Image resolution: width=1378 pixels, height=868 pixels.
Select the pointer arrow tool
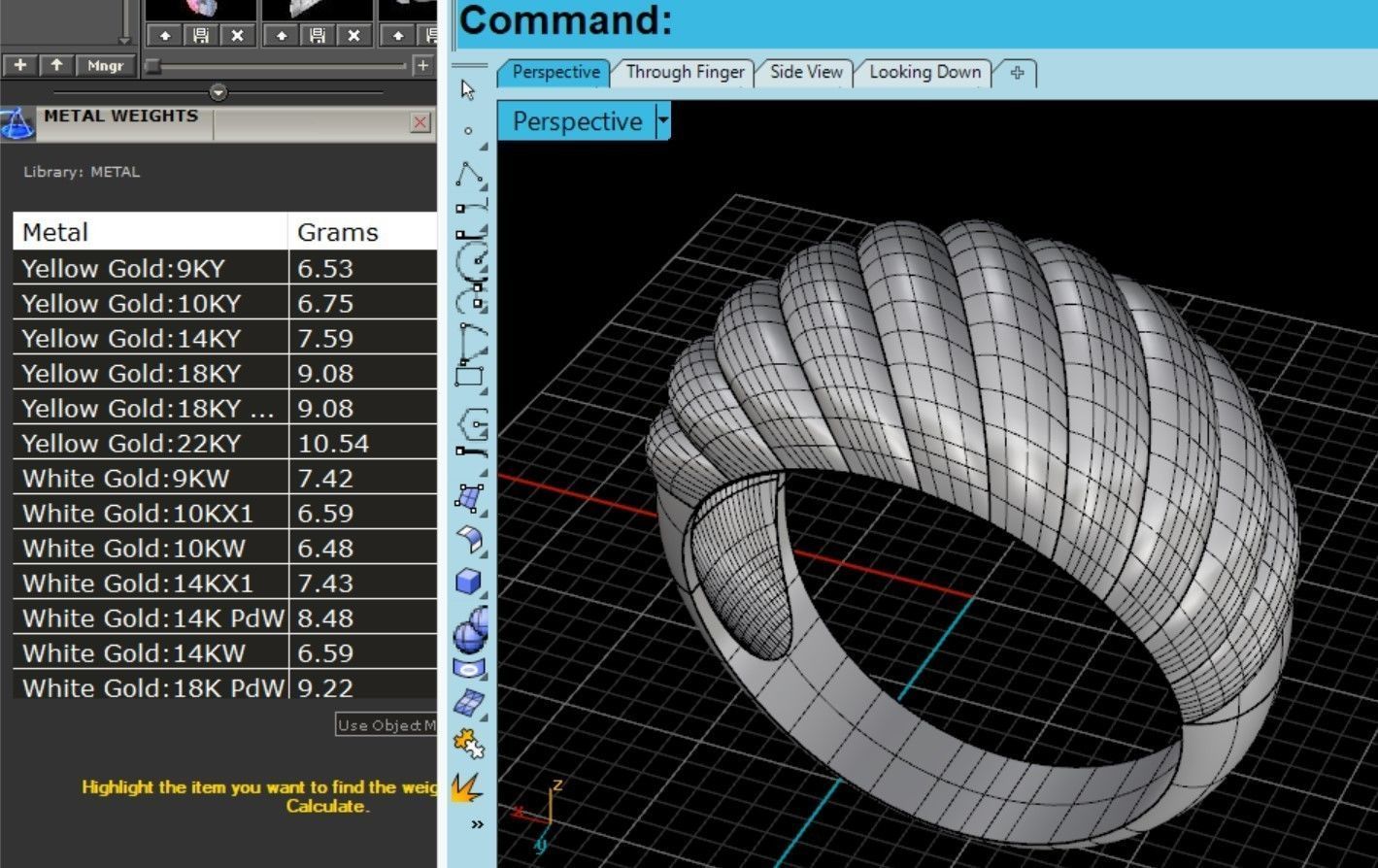(x=469, y=90)
